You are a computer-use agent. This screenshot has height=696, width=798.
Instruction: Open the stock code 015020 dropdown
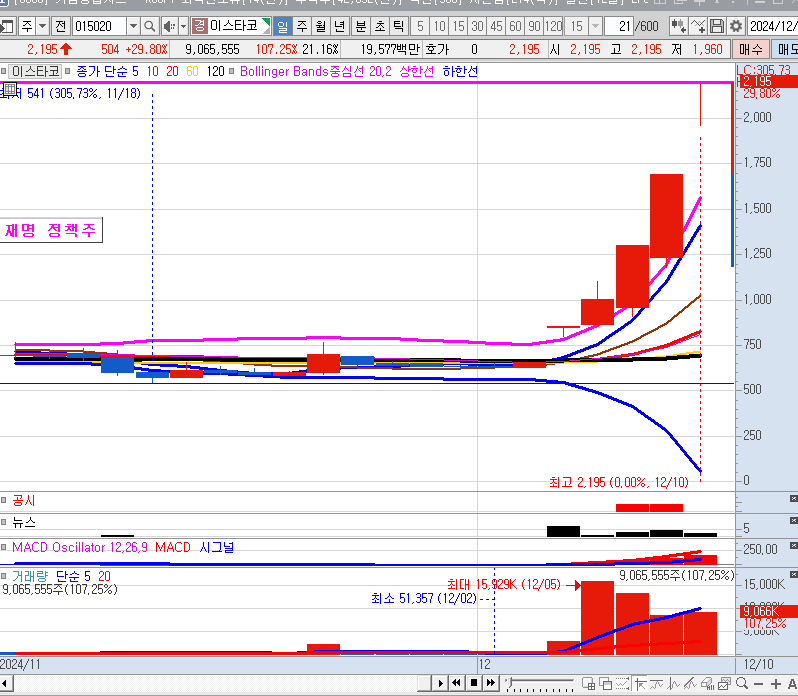(134, 26)
